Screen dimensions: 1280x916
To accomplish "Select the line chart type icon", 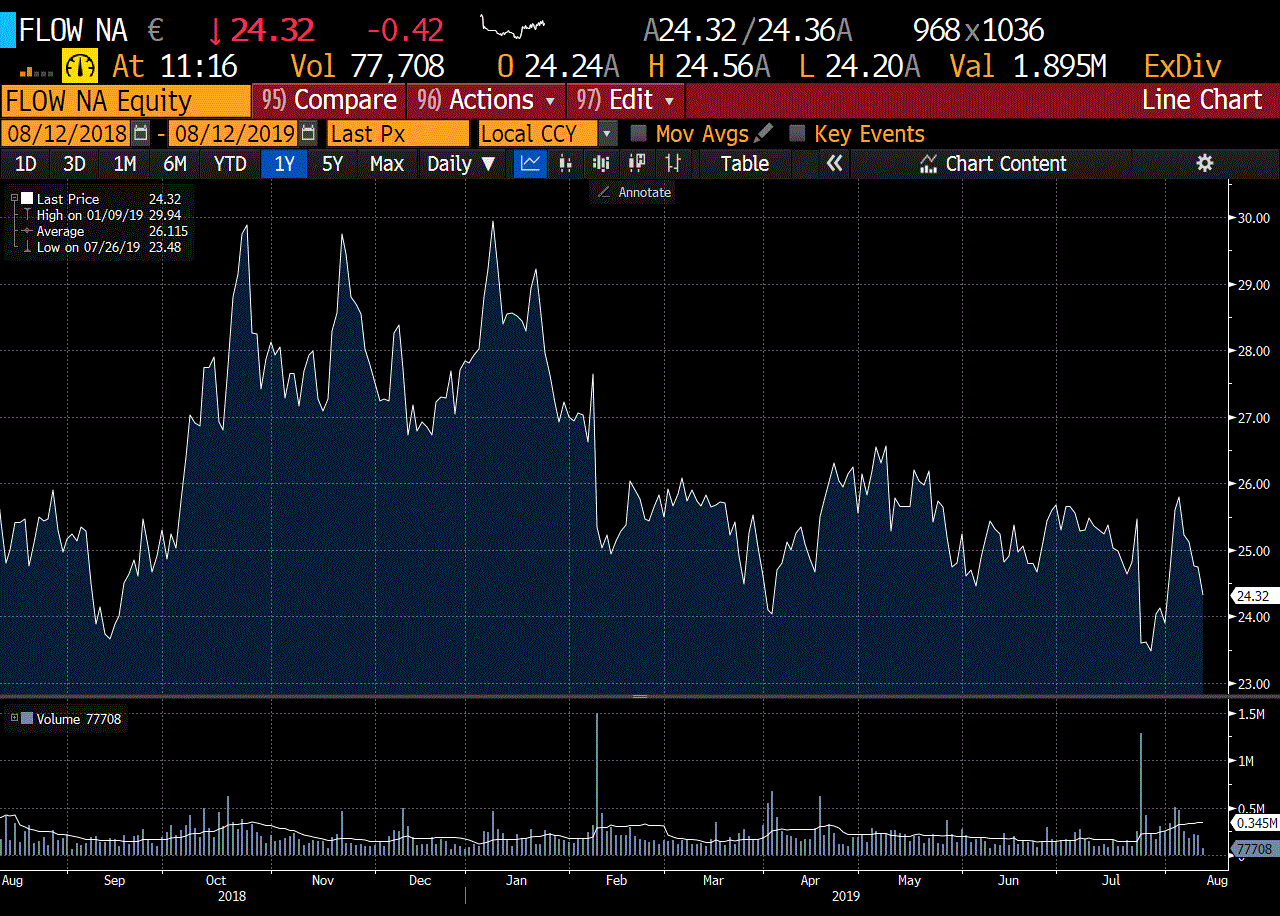I will pos(530,164).
